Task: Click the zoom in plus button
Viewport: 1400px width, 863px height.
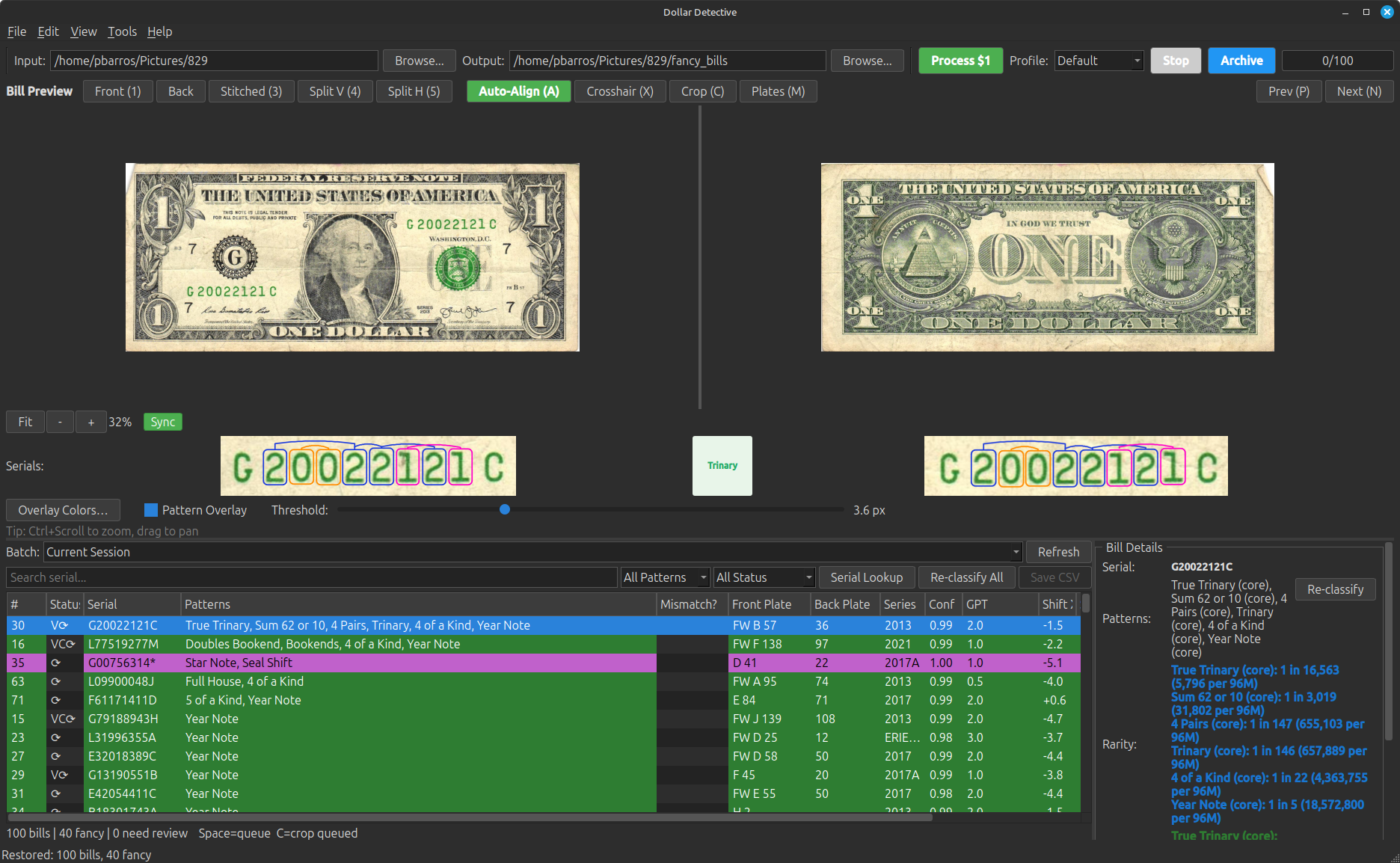Action: click(x=91, y=422)
